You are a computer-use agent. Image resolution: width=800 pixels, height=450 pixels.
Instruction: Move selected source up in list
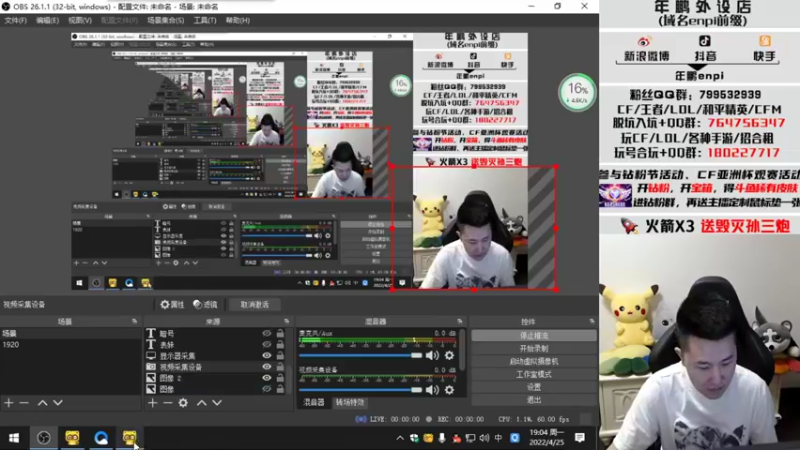click(202, 403)
